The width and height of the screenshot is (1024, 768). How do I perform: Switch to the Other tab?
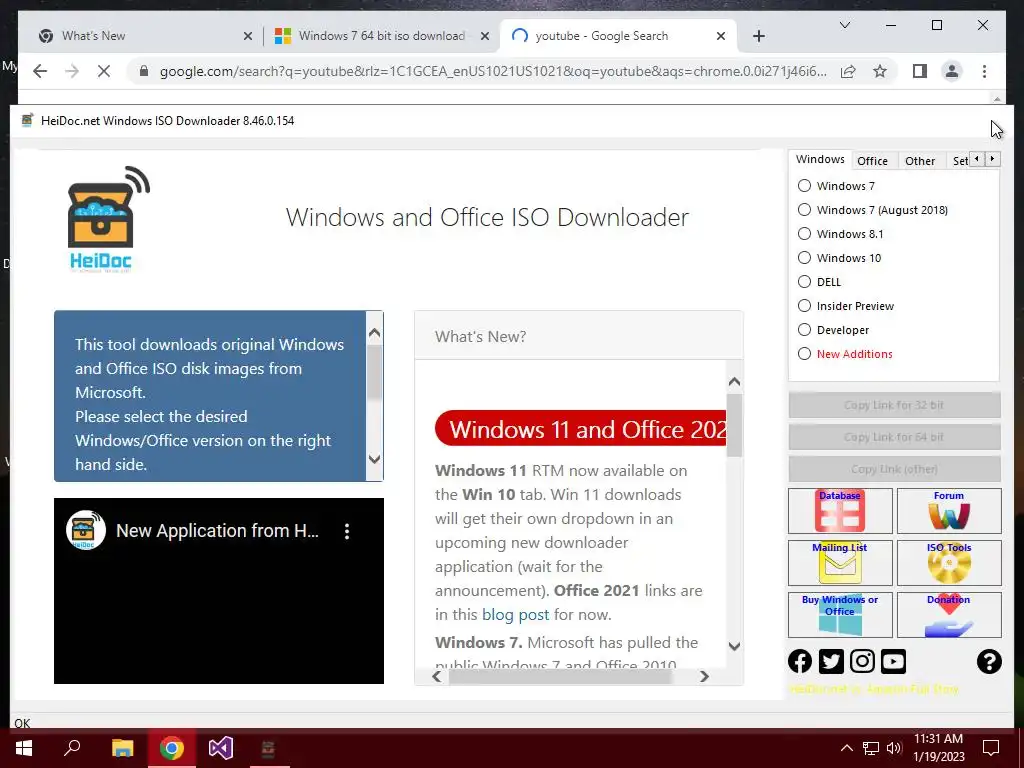point(920,161)
